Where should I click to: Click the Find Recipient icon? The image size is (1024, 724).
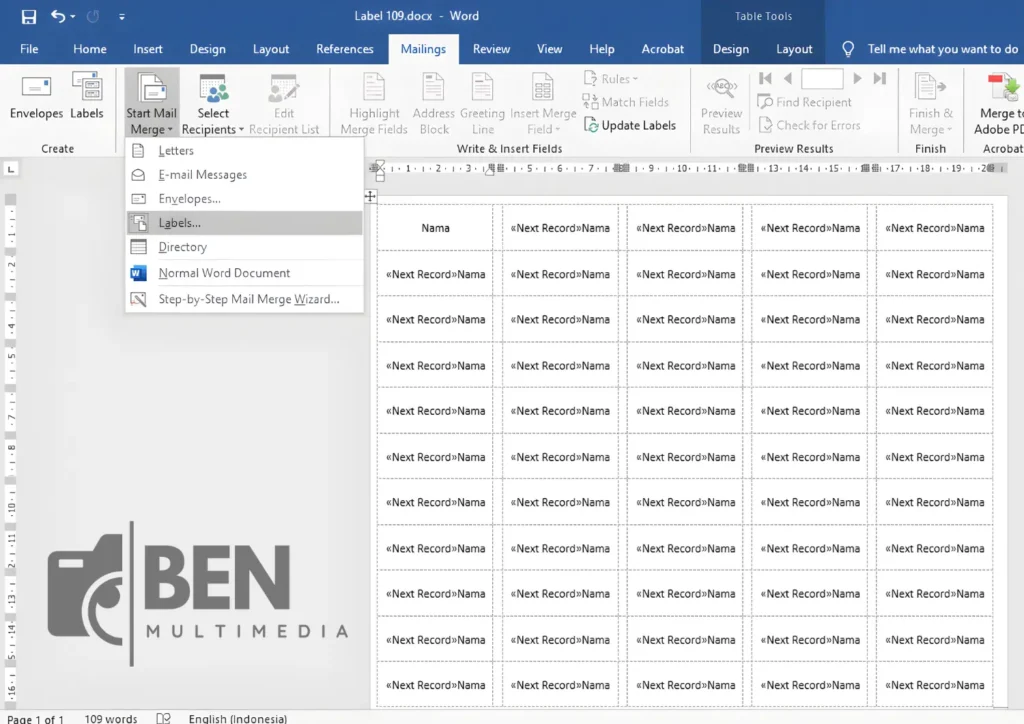click(805, 102)
